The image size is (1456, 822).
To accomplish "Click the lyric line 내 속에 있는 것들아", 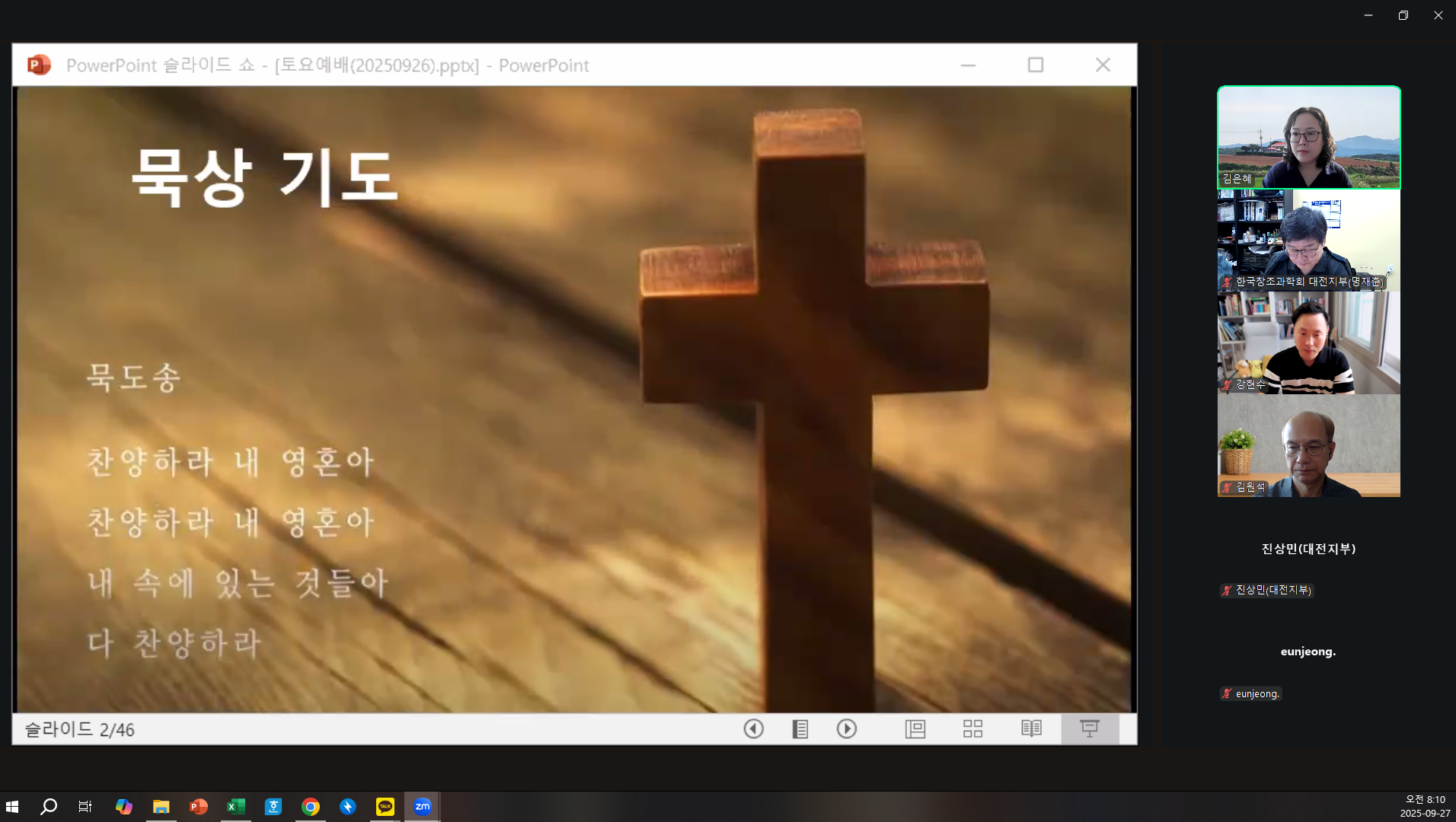I will pyautogui.click(x=238, y=583).
